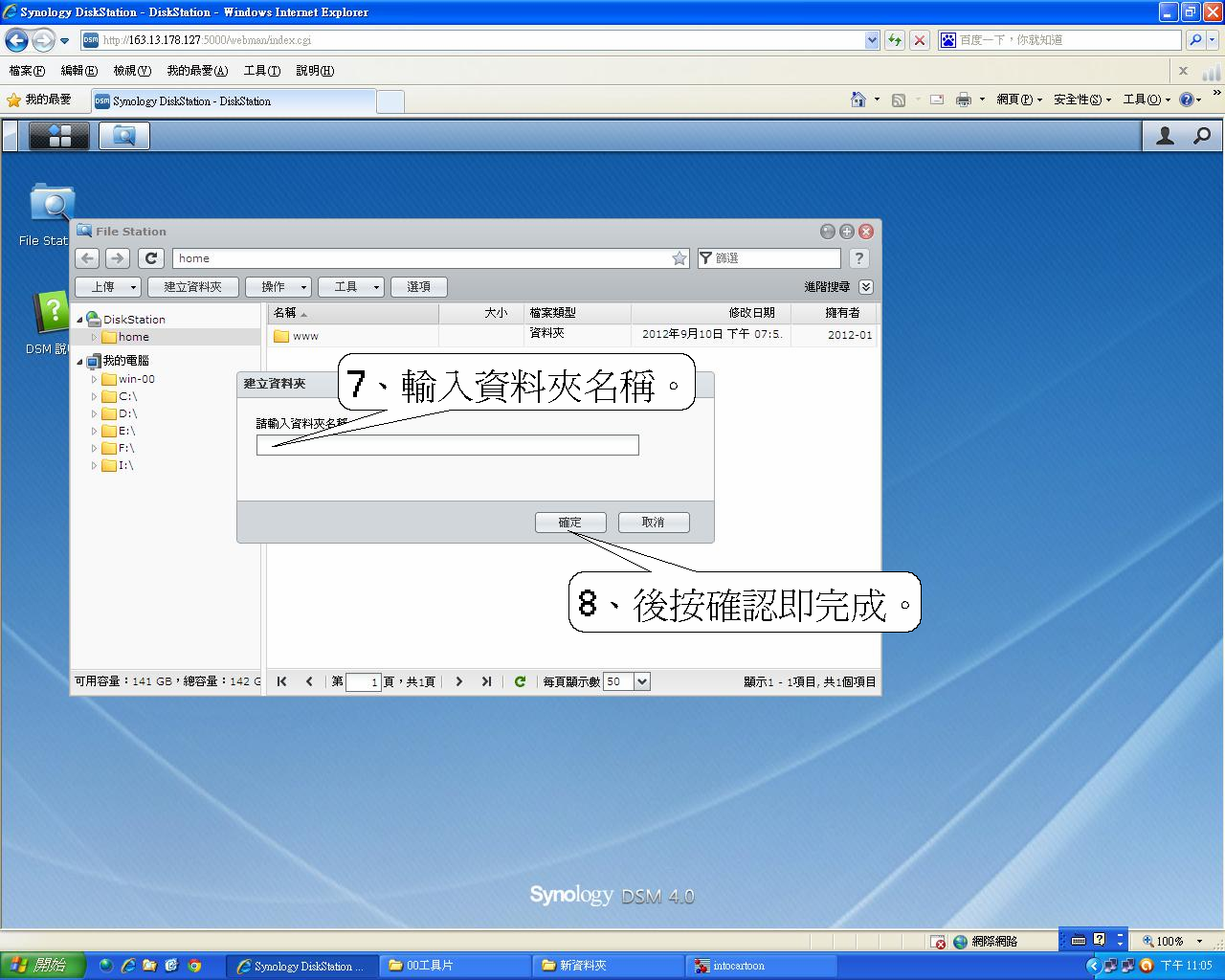Open 操作 action dropdown

tap(278, 287)
